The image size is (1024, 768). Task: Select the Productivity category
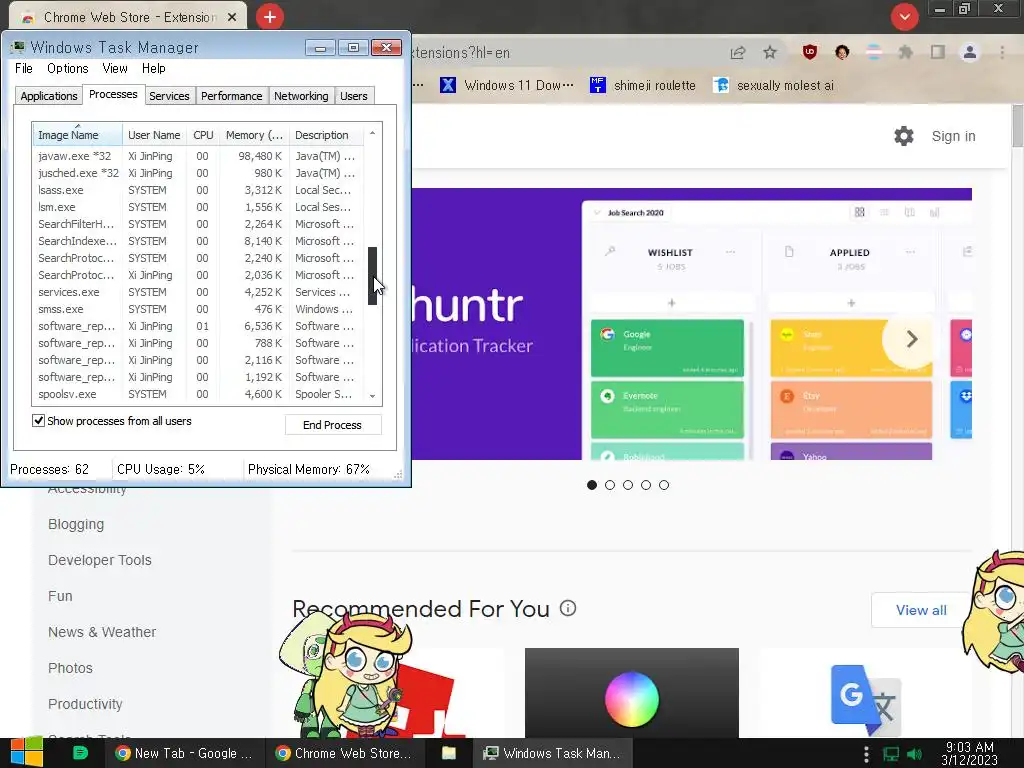pos(85,704)
